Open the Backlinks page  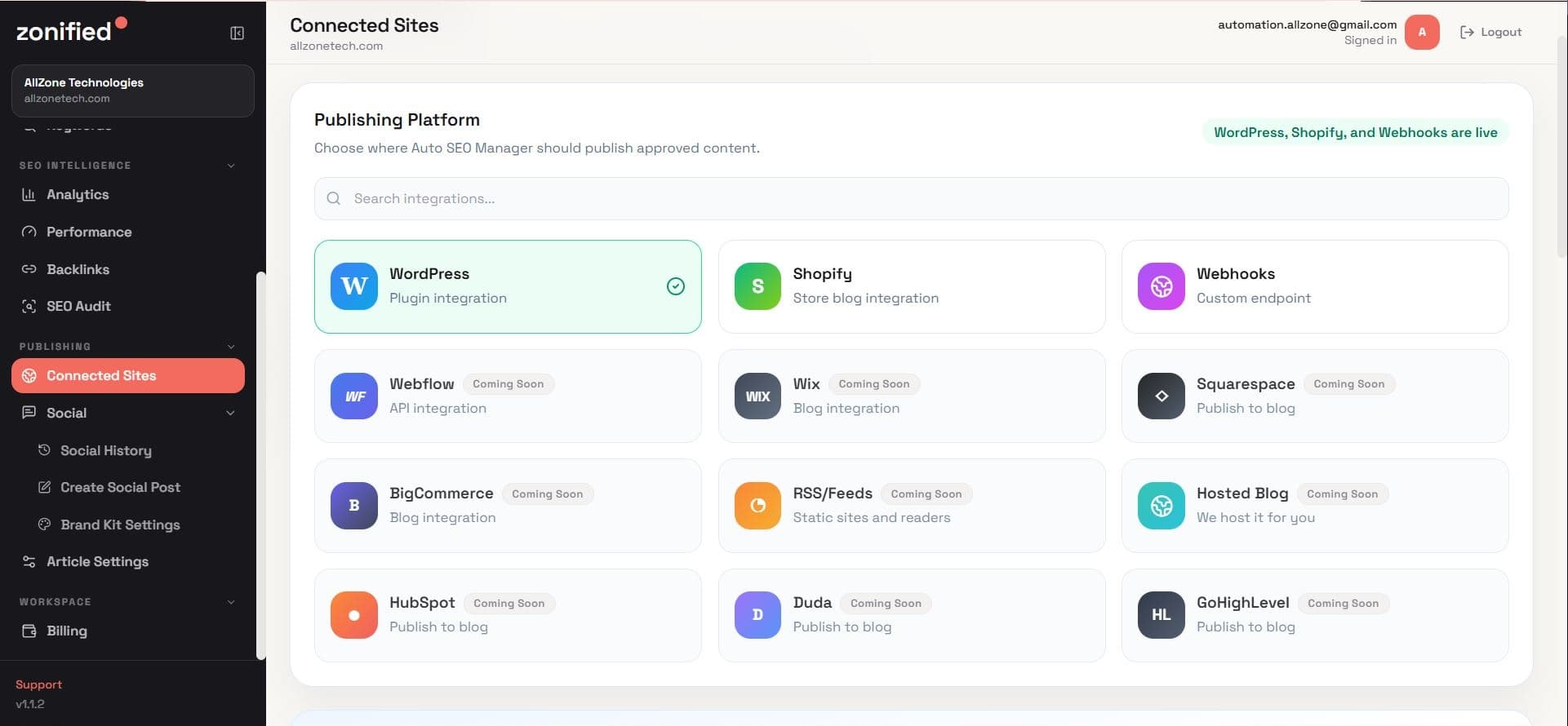pos(128,269)
